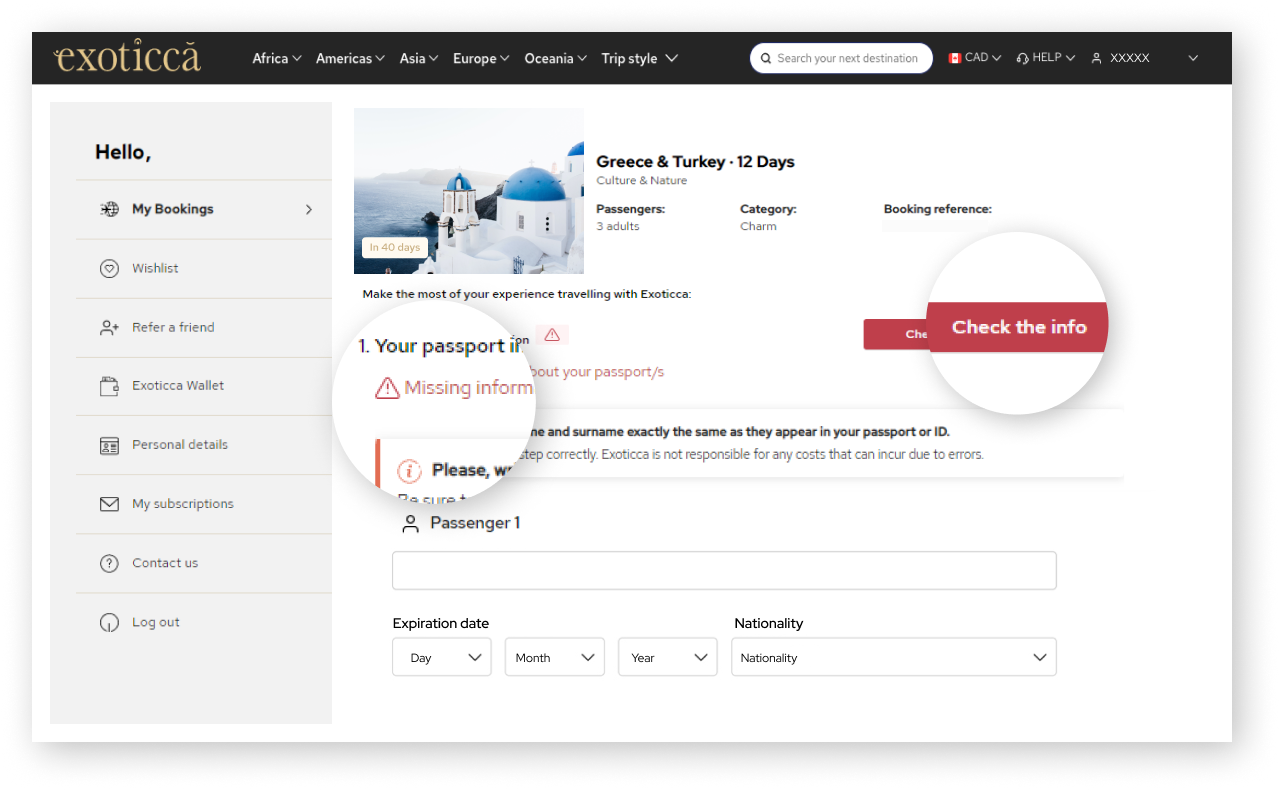Click the Booking reference label
The height and width of the screenshot is (790, 1280).
pos(938,209)
